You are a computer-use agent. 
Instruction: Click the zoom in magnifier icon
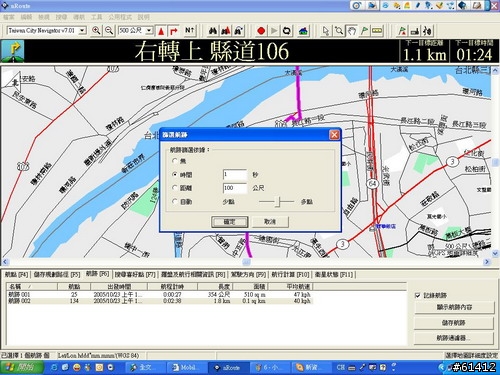96,31
